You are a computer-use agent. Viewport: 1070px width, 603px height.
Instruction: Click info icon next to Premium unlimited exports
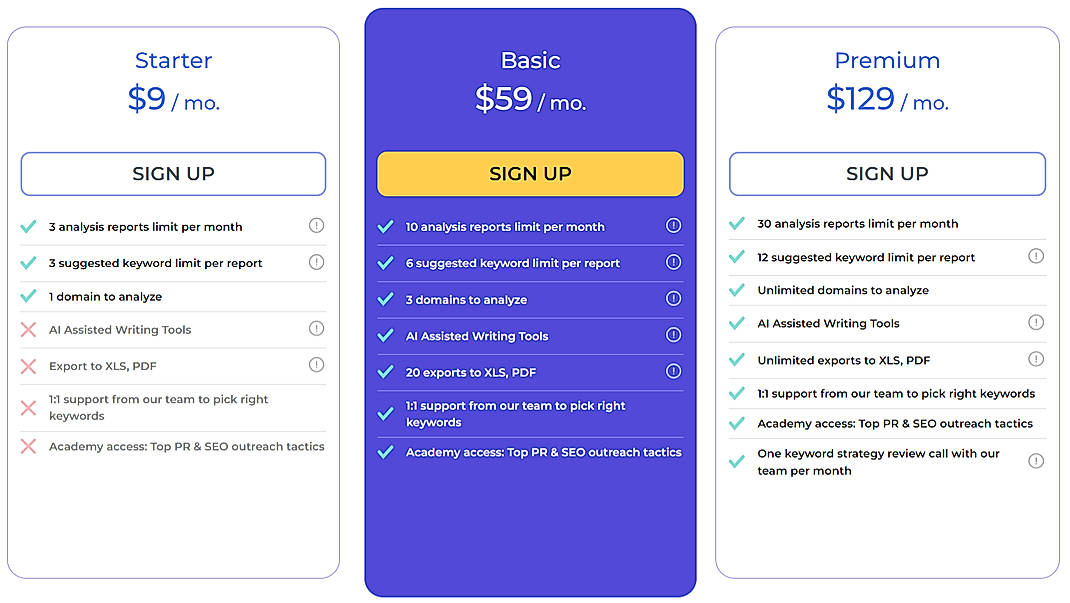point(1036,359)
